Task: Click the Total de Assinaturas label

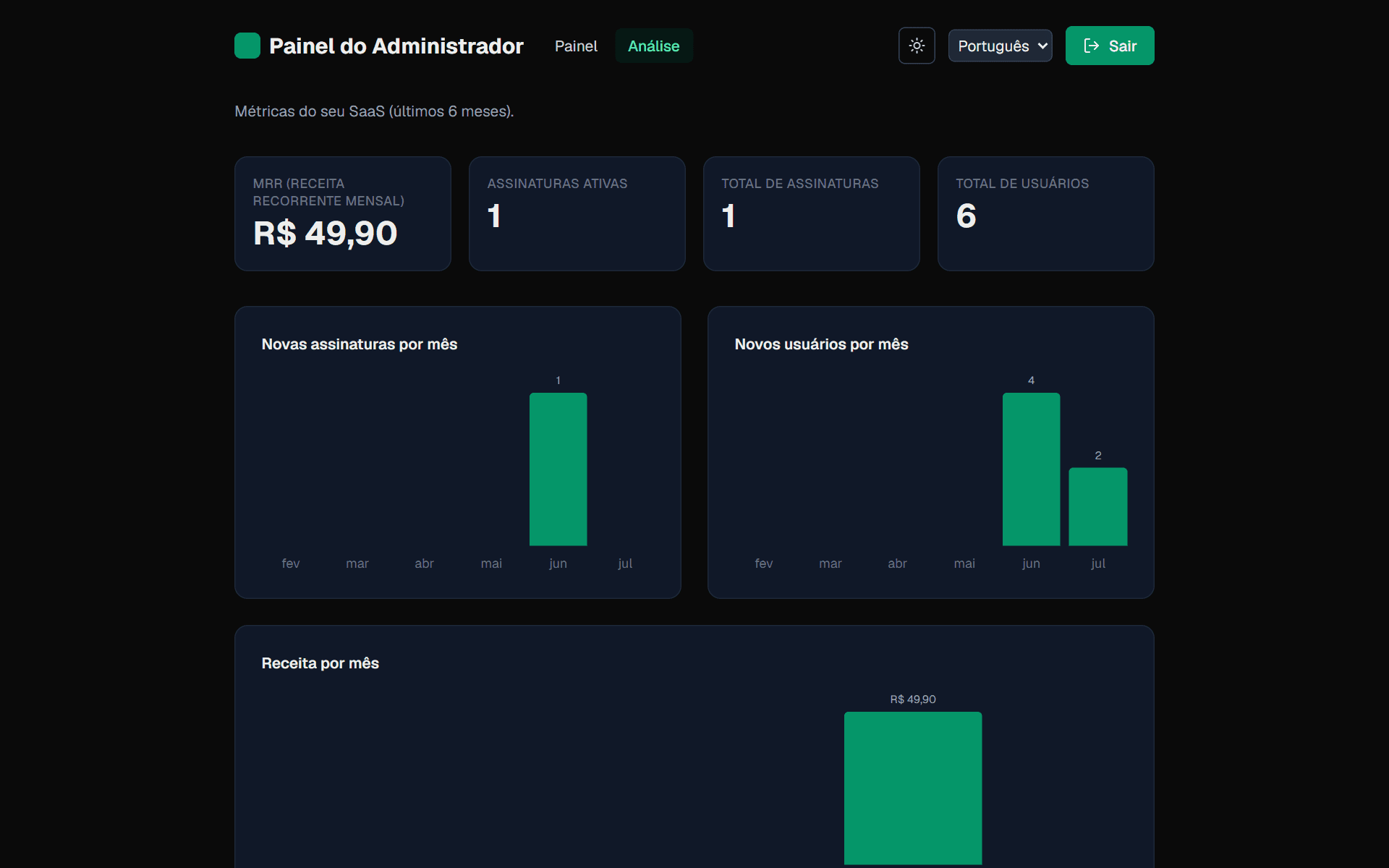Action: click(800, 184)
